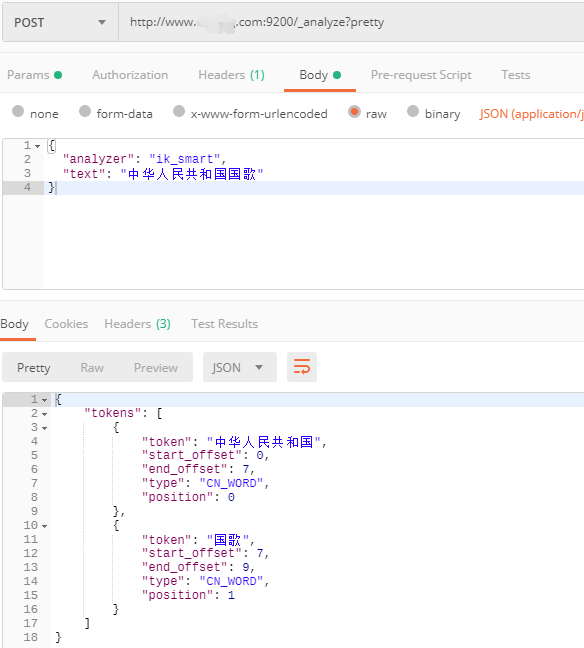Open the POST method dropdown
Screen dimensions: 584x648
tap(60, 22)
